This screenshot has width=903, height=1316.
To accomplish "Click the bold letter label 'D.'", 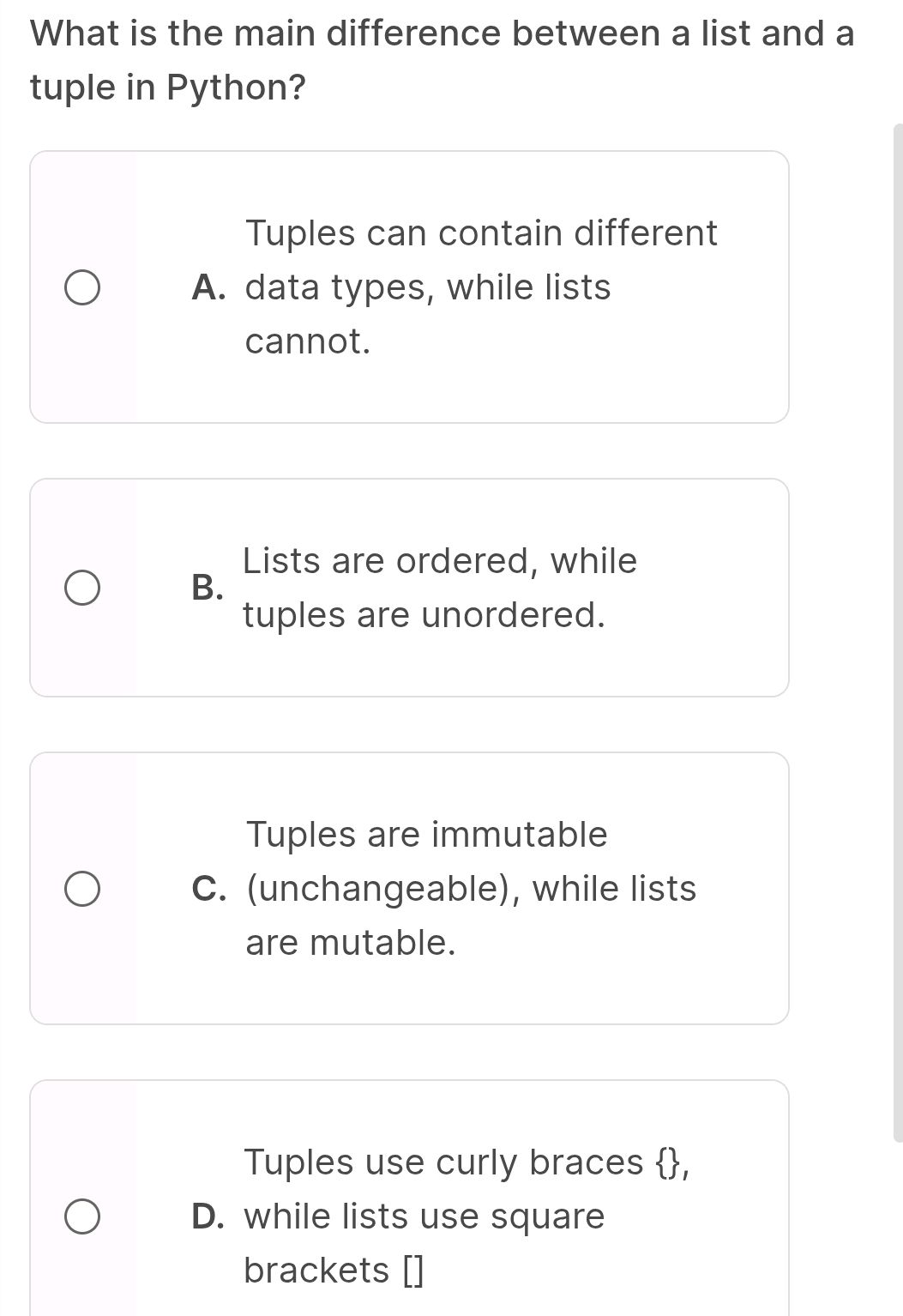I will [209, 1217].
